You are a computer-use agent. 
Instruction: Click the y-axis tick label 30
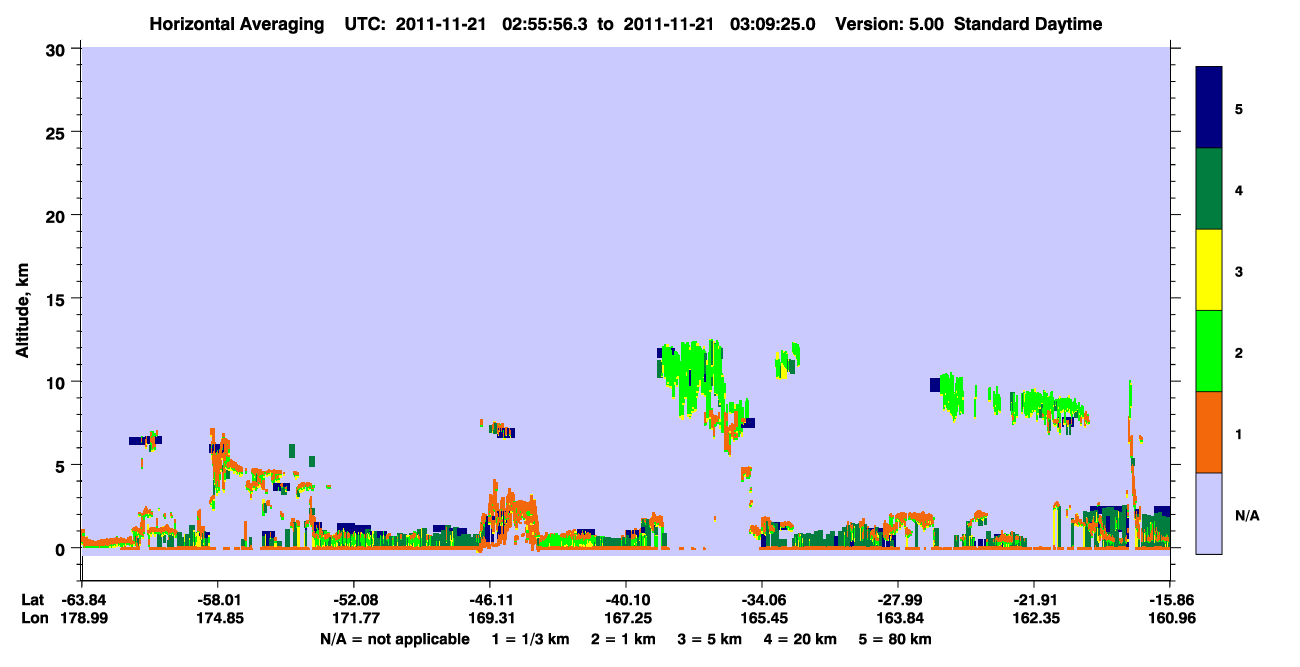(58, 49)
